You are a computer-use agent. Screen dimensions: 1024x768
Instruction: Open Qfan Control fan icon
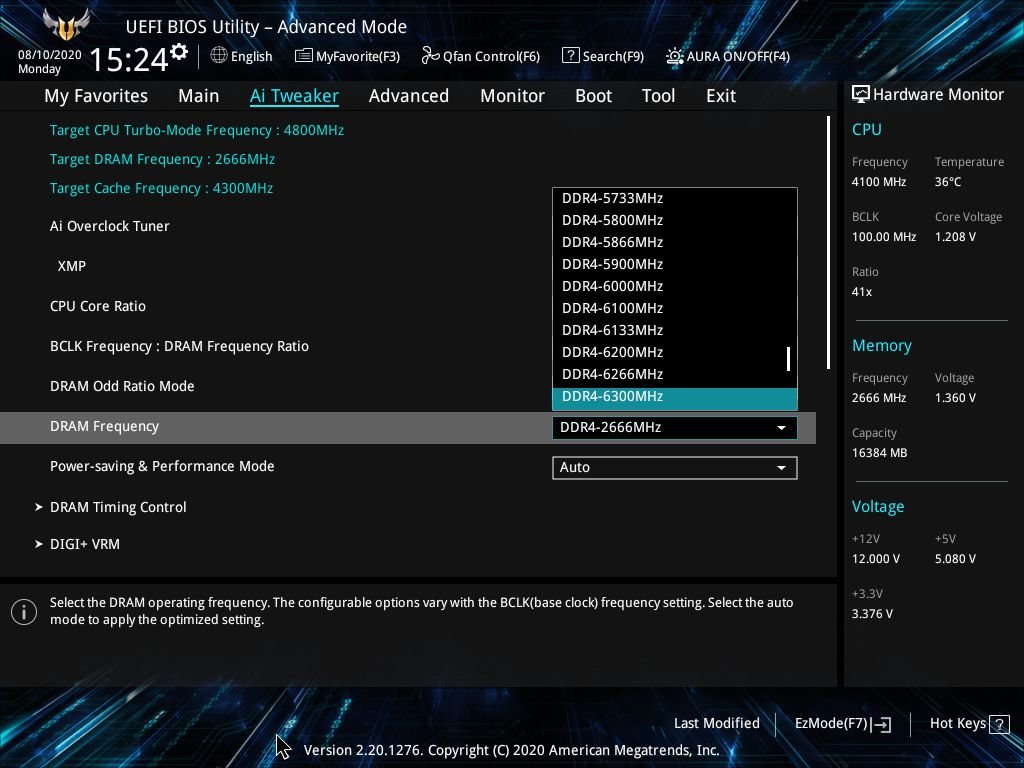(x=430, y=56)
